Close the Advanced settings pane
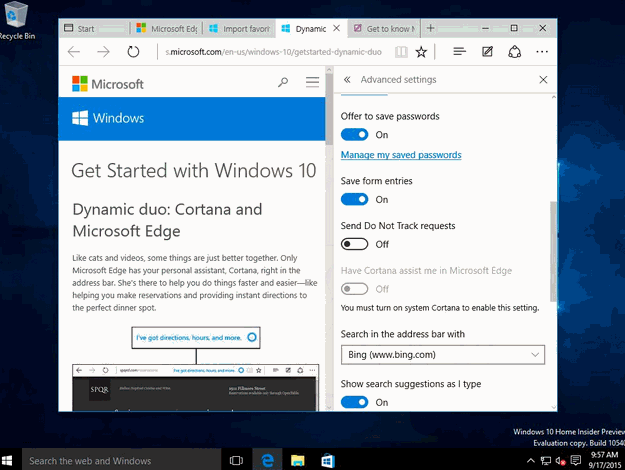625x470 pixels. coord(543,80)
